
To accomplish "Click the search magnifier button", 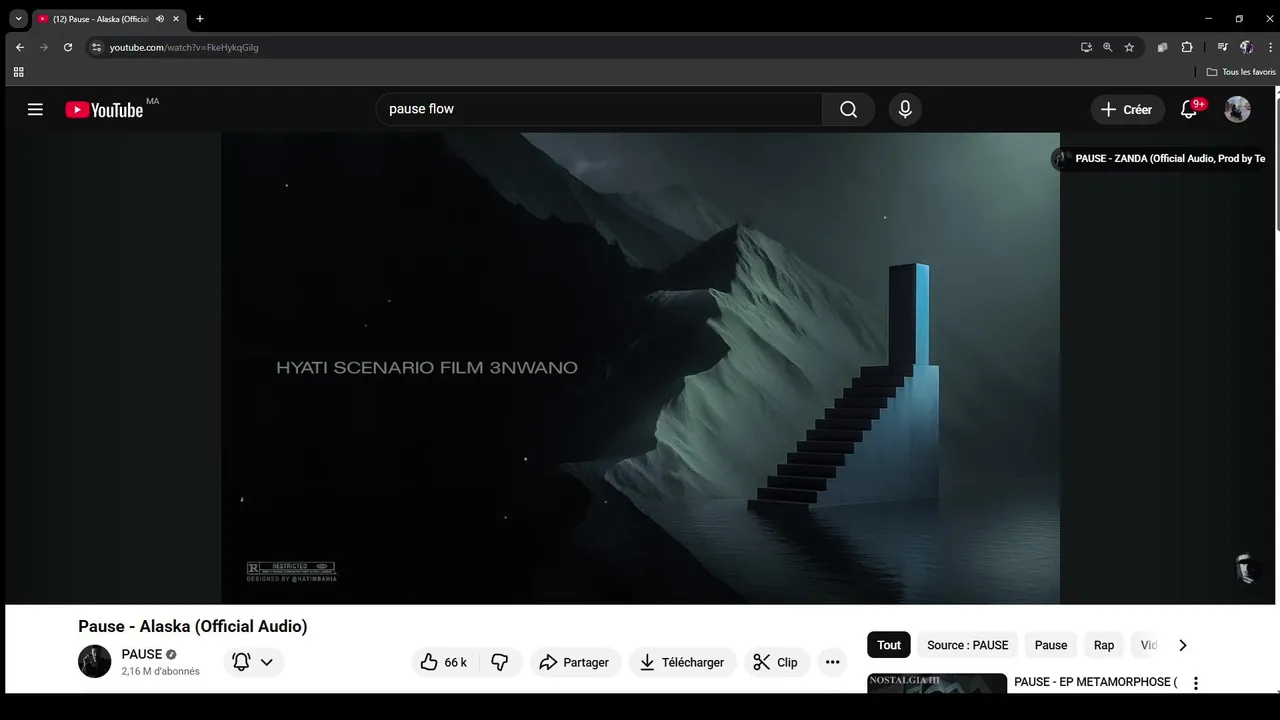I will click(x=848, y=110).
